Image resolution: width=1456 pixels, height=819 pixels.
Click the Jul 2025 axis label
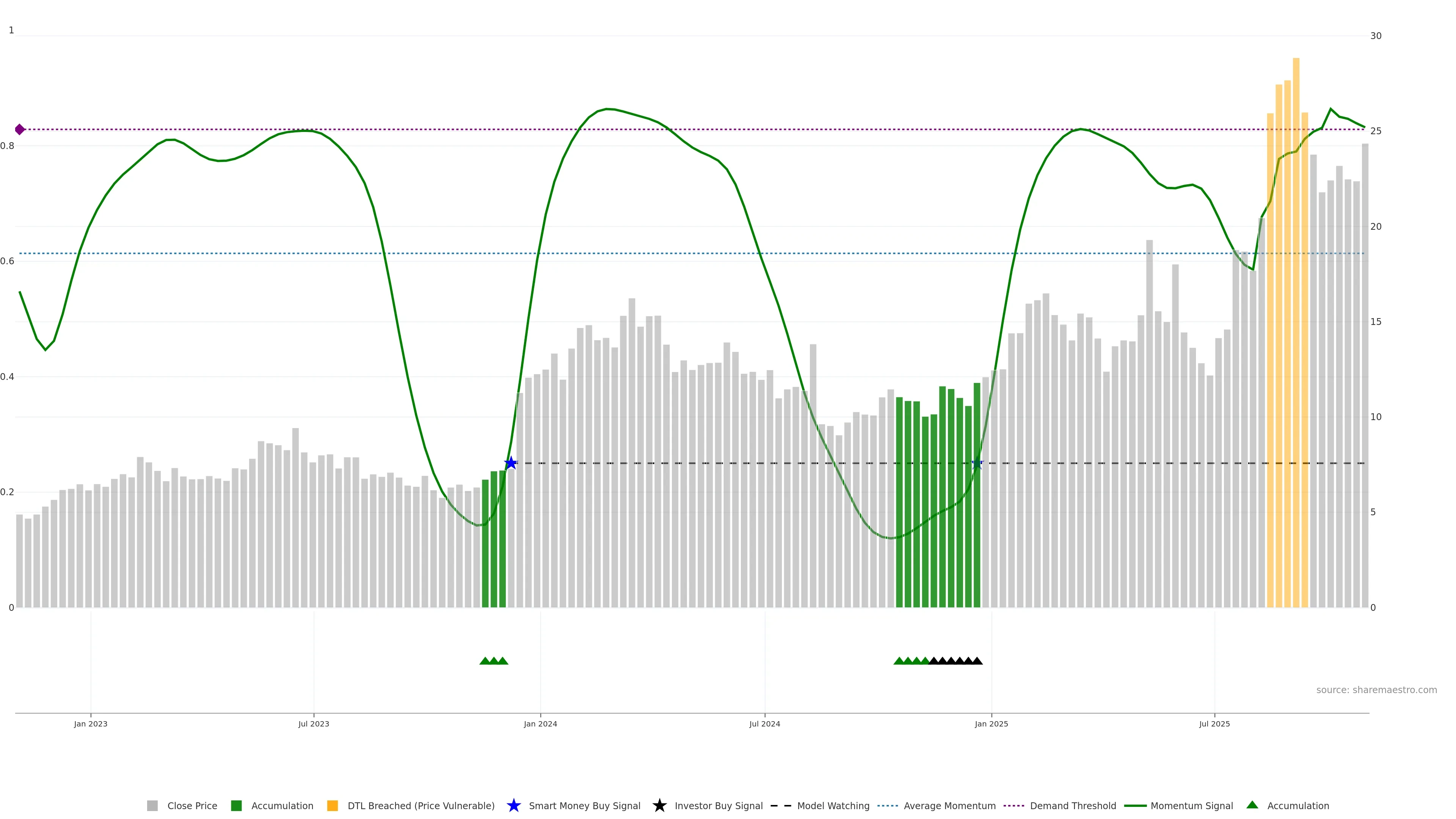tap(1214, 724)
